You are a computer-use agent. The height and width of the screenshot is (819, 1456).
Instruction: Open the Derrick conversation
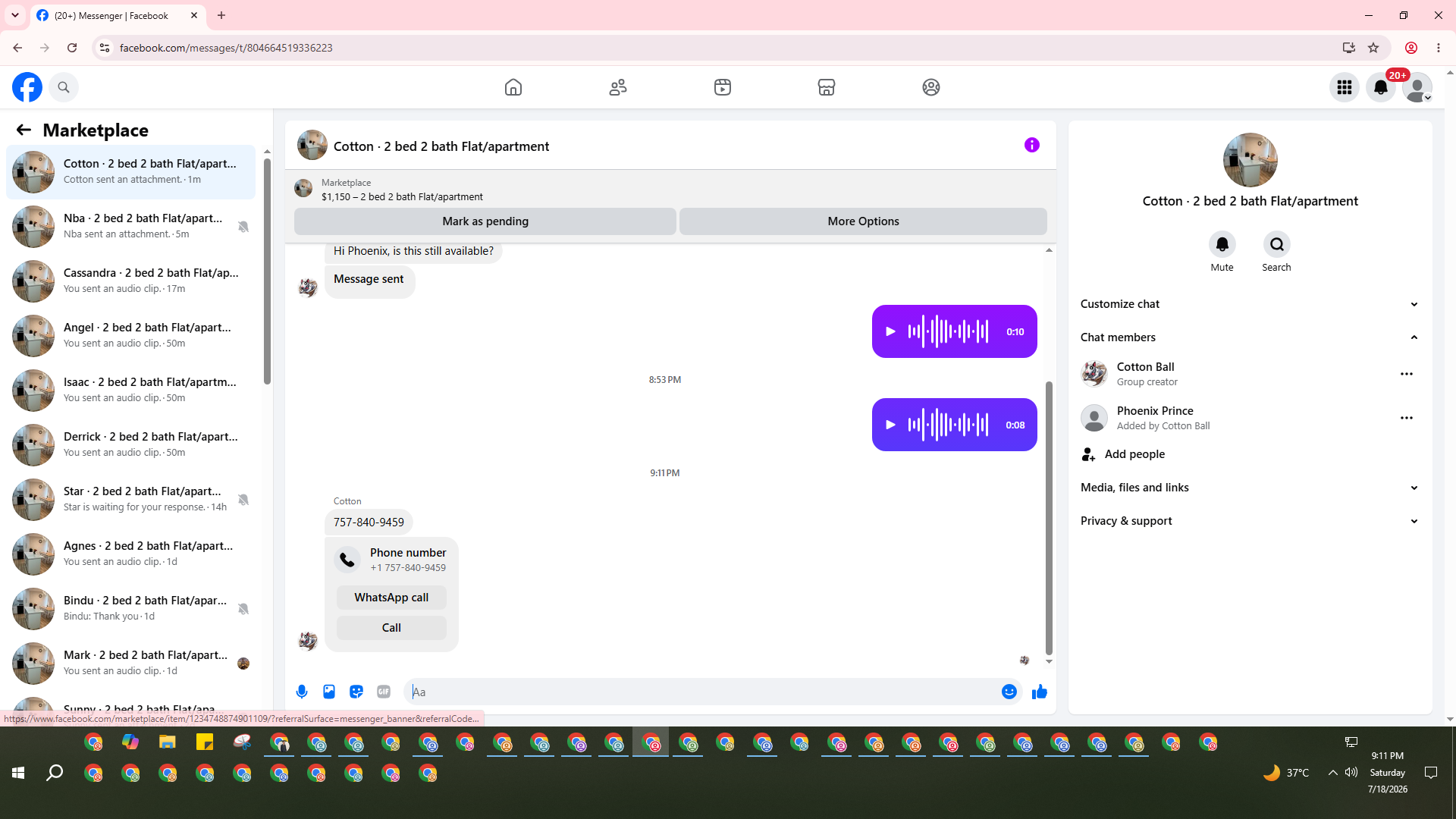(x=130, y=445)
